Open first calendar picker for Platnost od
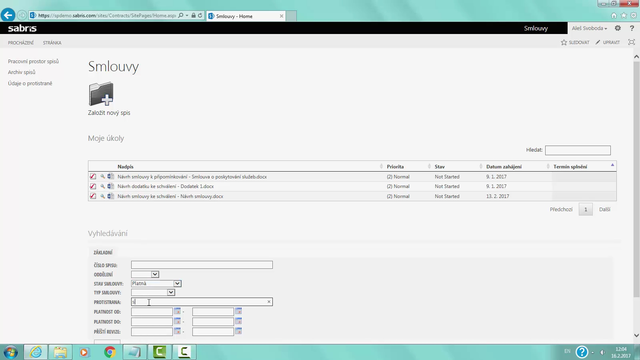The height and width of the screenshot is (360, 640). coord(177,311)
